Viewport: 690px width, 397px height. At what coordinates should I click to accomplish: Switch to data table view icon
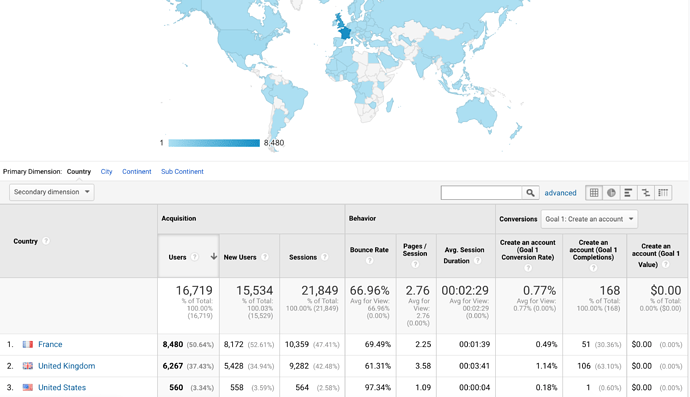594,193
